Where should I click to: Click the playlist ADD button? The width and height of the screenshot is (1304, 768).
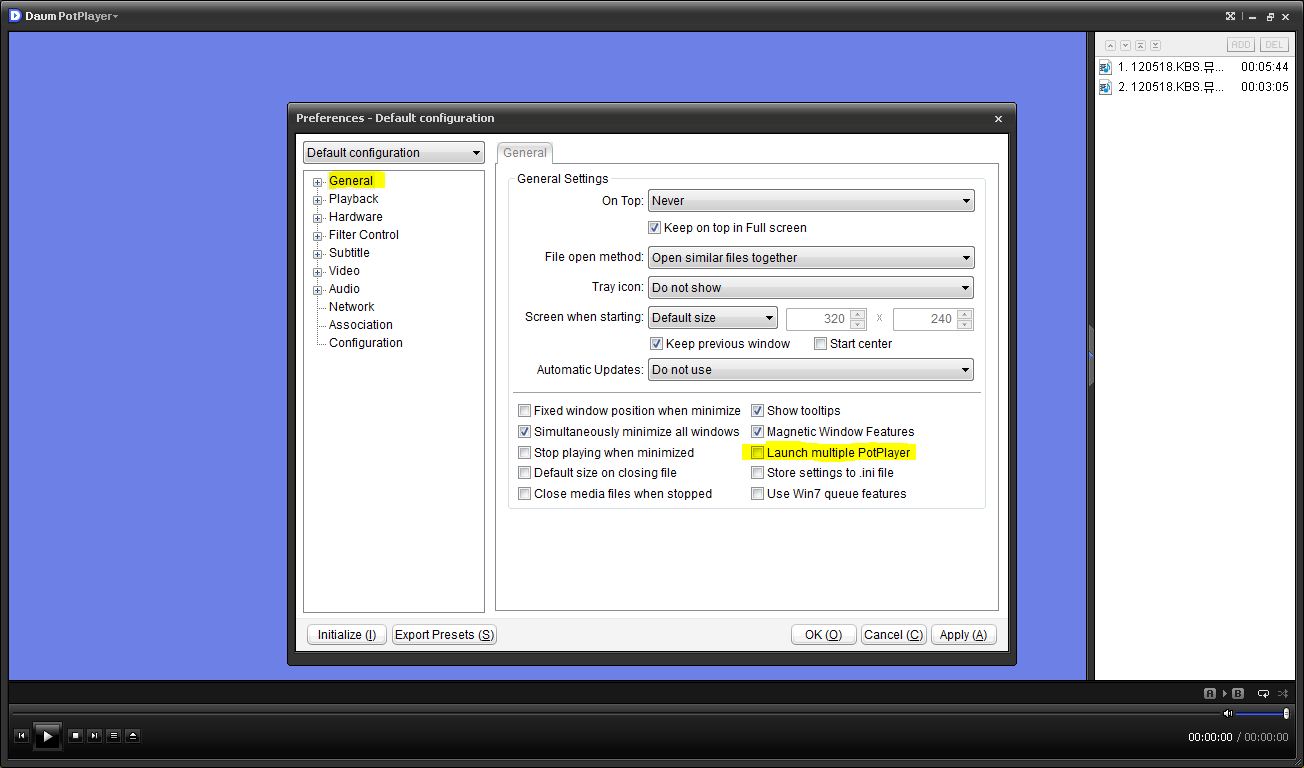[1241, 45]
